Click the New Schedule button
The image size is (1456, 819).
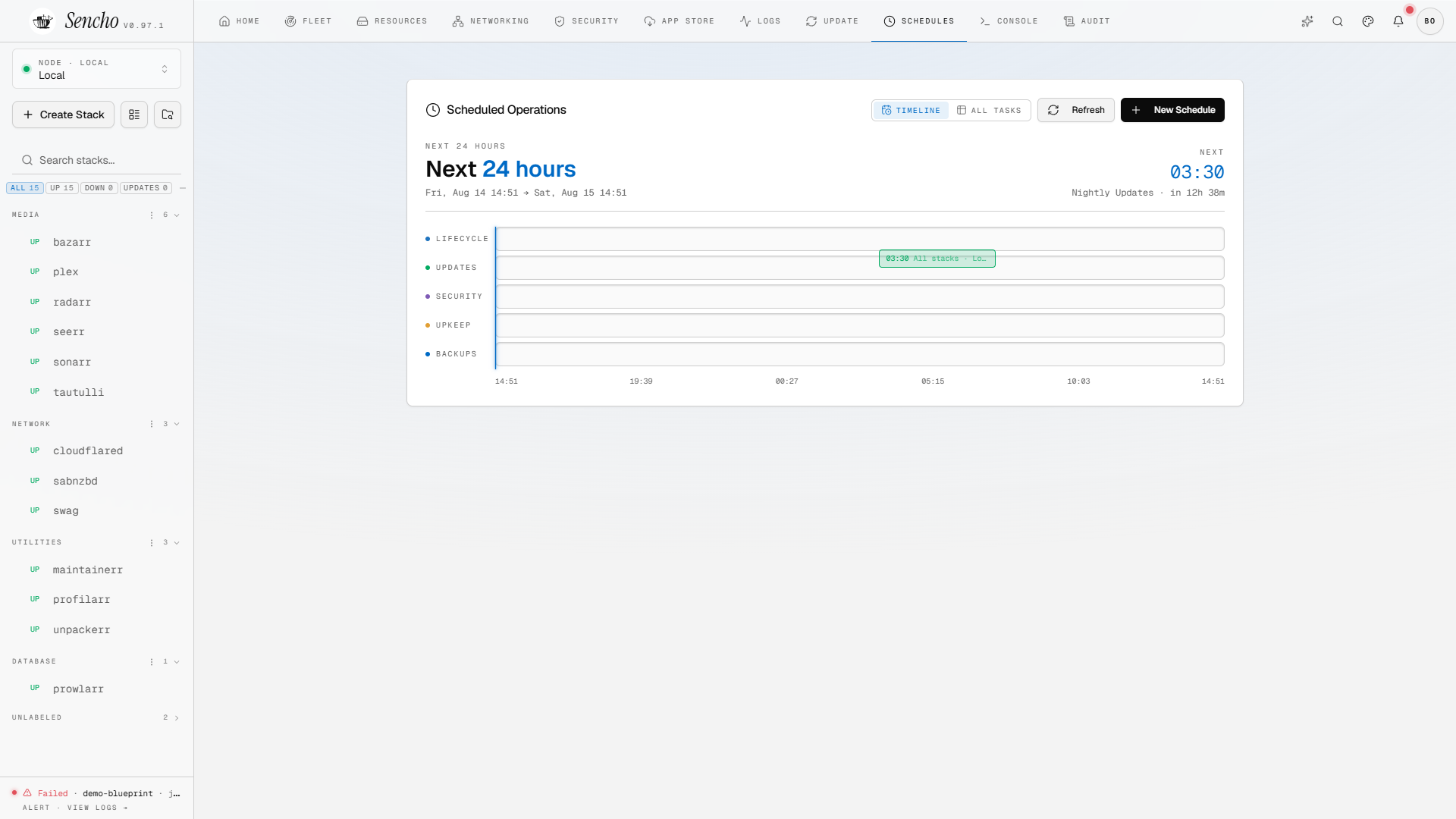point(1172,111)
